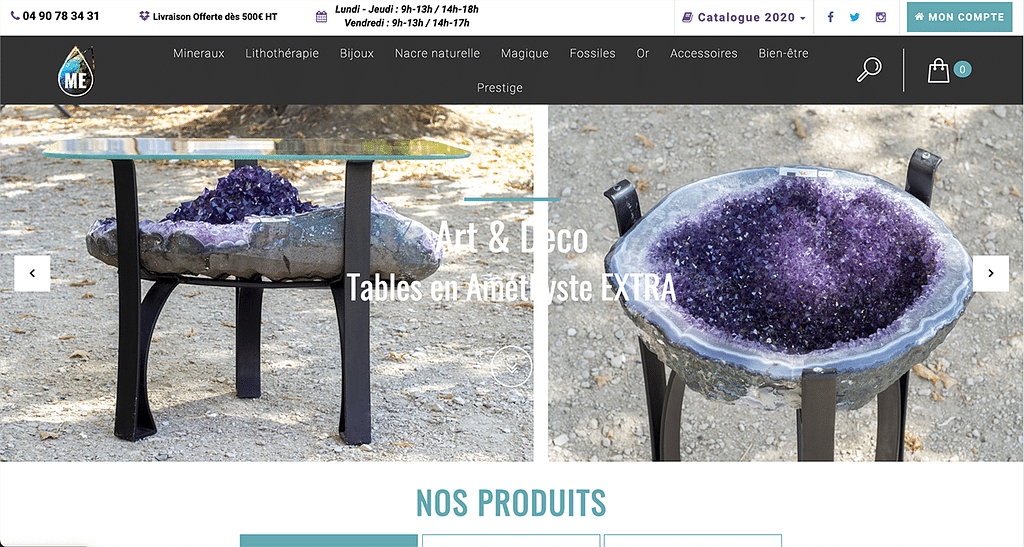Viewport: 1024px width, 547px height.
Task: Visit the Twitter profile icon
Action: pos(855,17)
